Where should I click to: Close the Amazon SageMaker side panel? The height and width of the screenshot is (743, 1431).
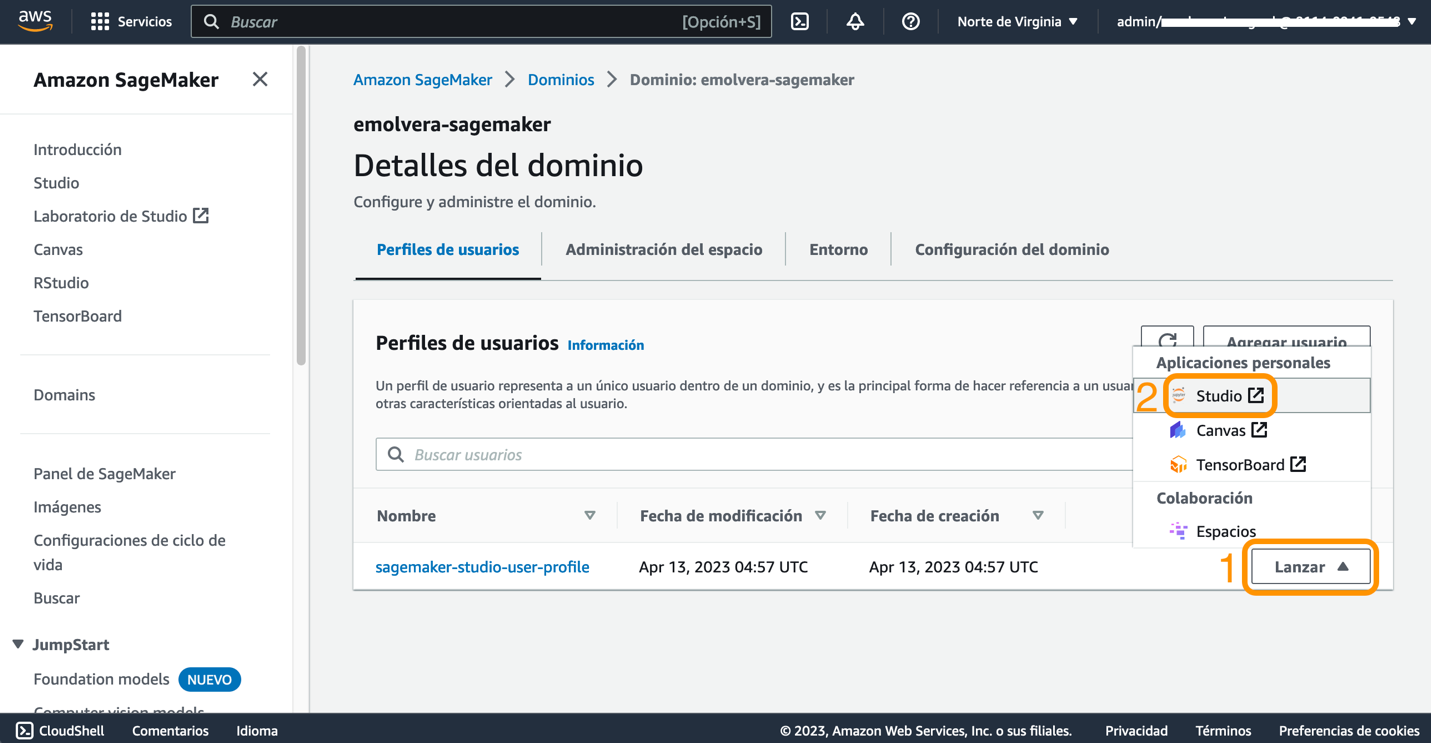pyautogui.click(x=260, y=79)
